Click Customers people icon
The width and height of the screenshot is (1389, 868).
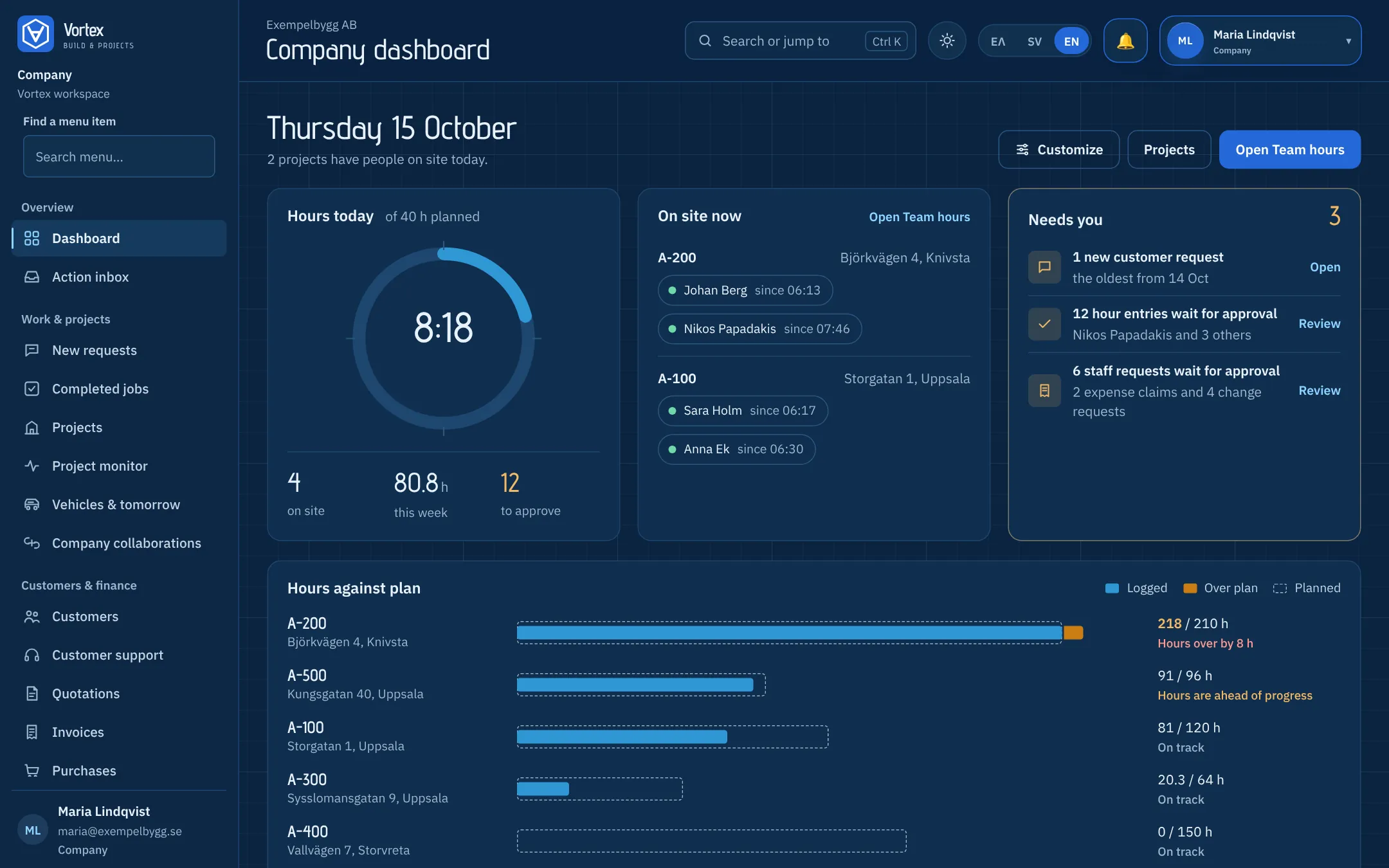tap(32, 616)
